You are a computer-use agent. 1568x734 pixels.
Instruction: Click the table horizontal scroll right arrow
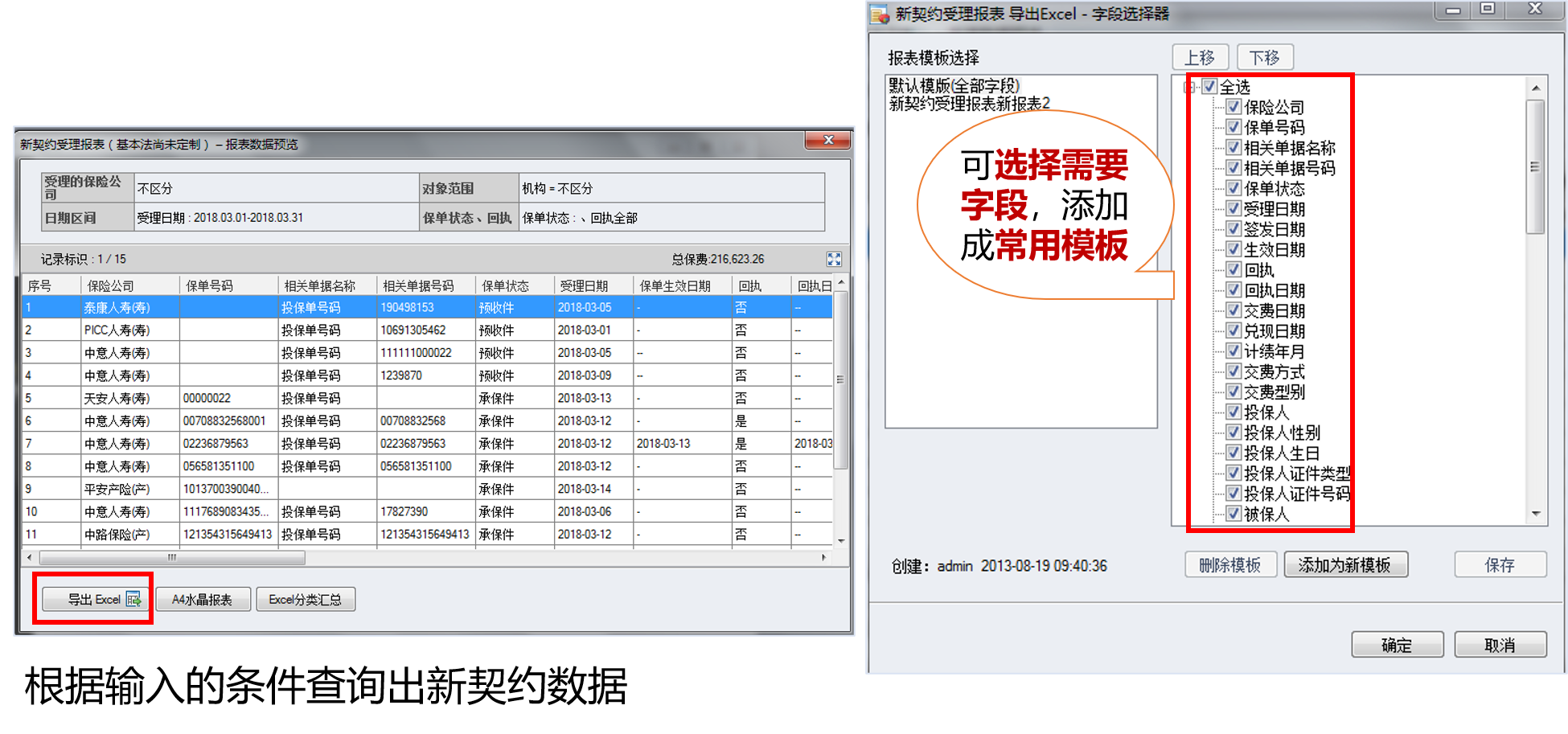click(823, 557)
